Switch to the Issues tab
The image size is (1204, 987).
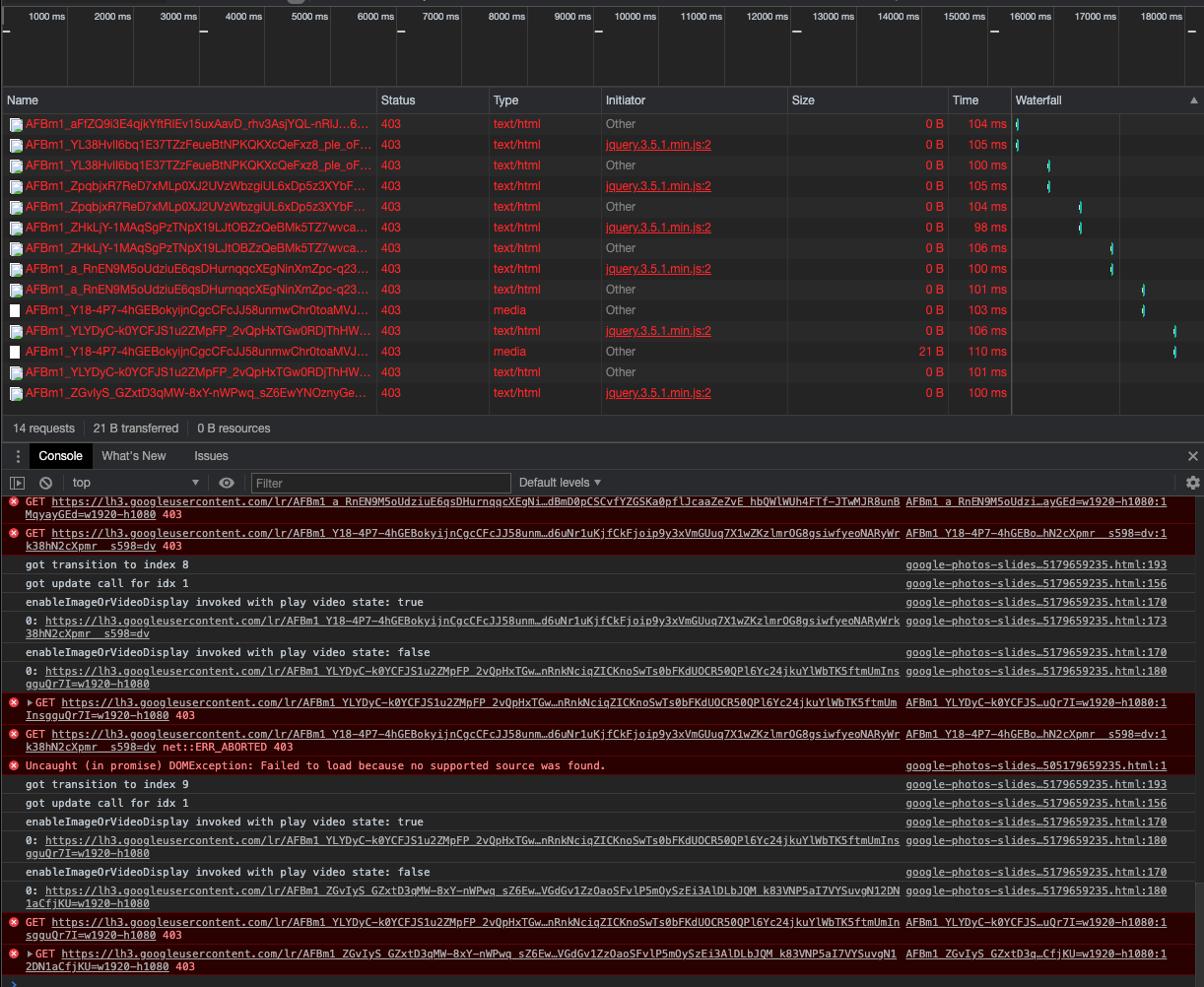pos(211,456)
